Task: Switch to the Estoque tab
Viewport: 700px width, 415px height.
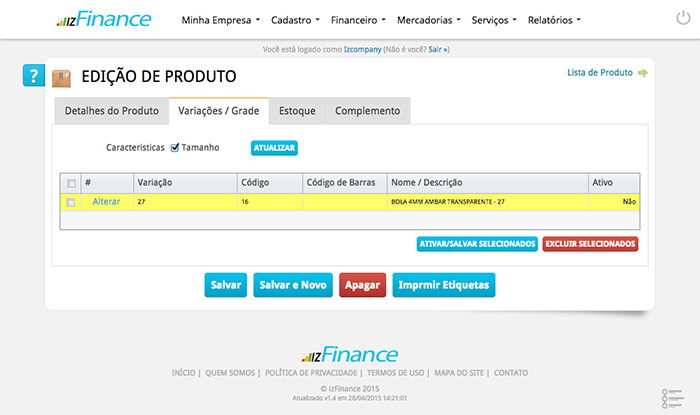Action: pos(297,111)
